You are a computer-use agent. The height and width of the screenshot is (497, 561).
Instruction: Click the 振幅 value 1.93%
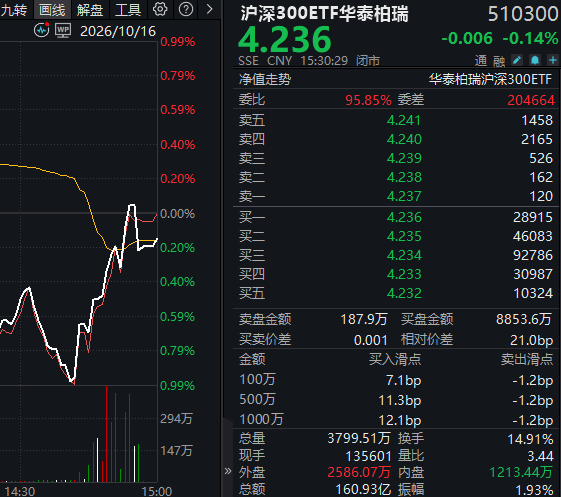(535, 490)
